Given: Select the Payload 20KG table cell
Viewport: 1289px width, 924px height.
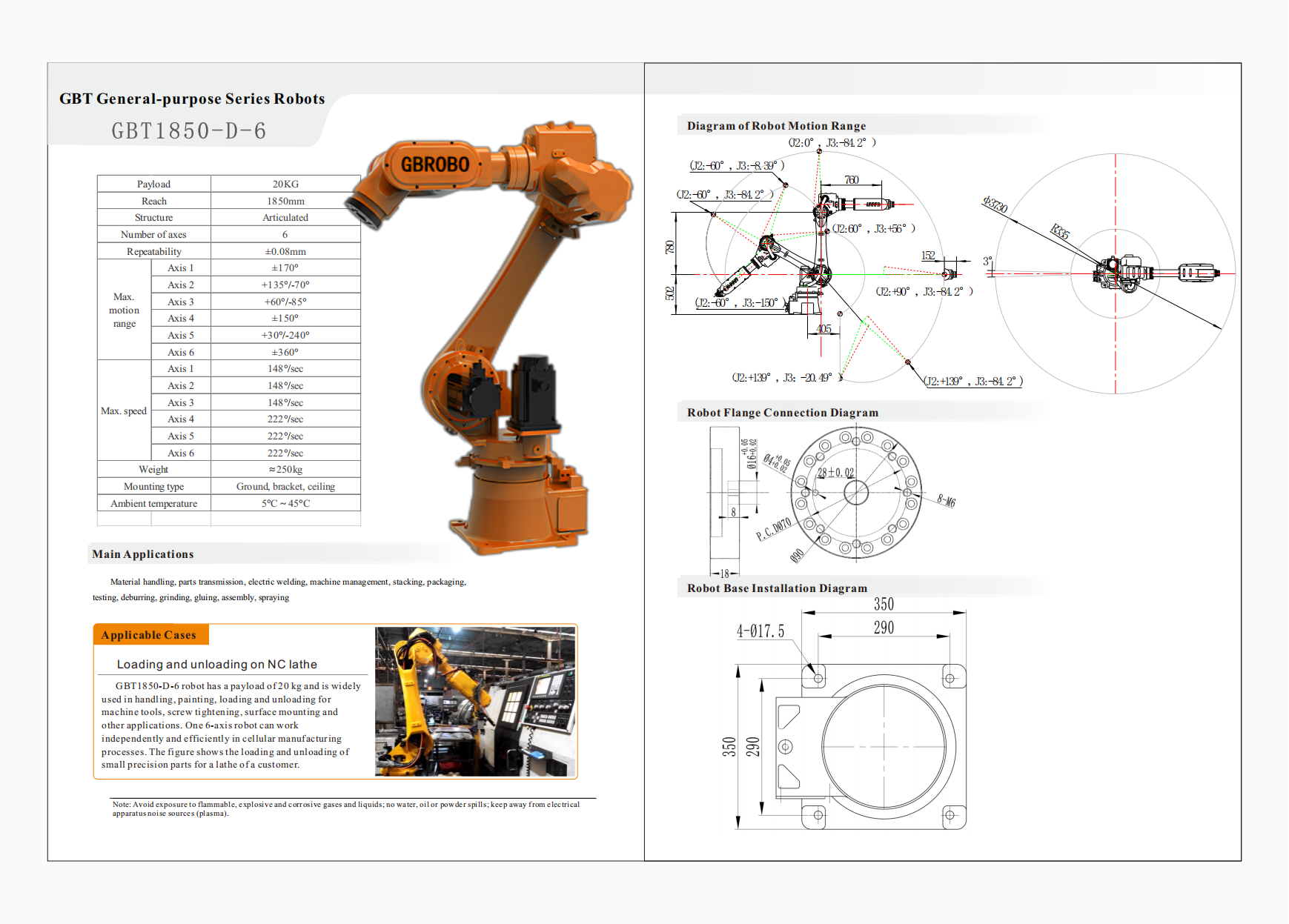Looking at the screenshot, I should [285, 184].
